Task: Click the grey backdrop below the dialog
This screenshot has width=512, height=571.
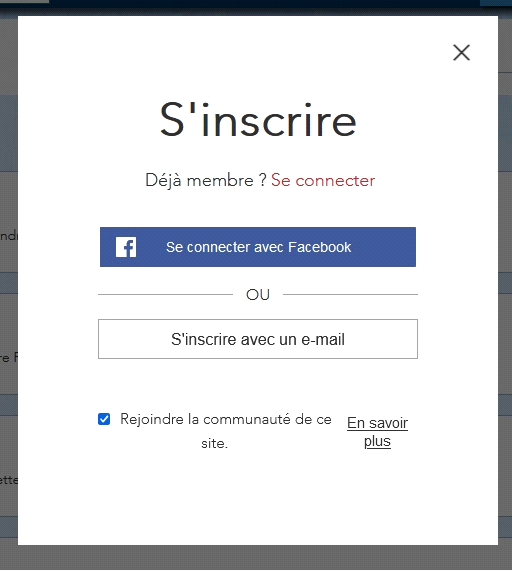Action: (256, 558)
